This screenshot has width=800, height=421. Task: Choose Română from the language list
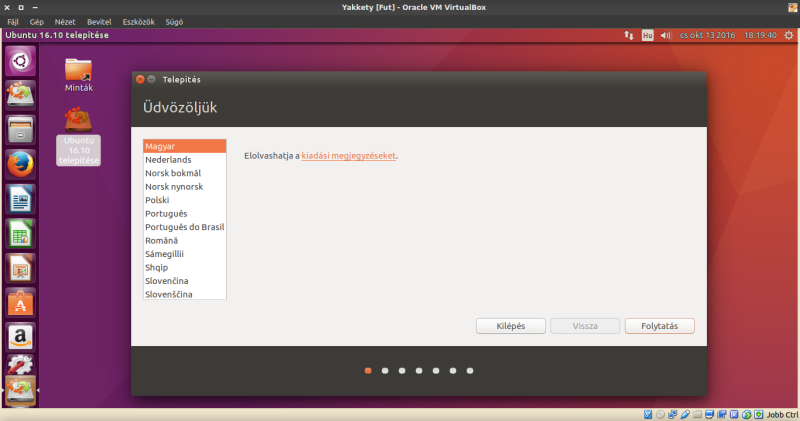[x=161, y=241]
